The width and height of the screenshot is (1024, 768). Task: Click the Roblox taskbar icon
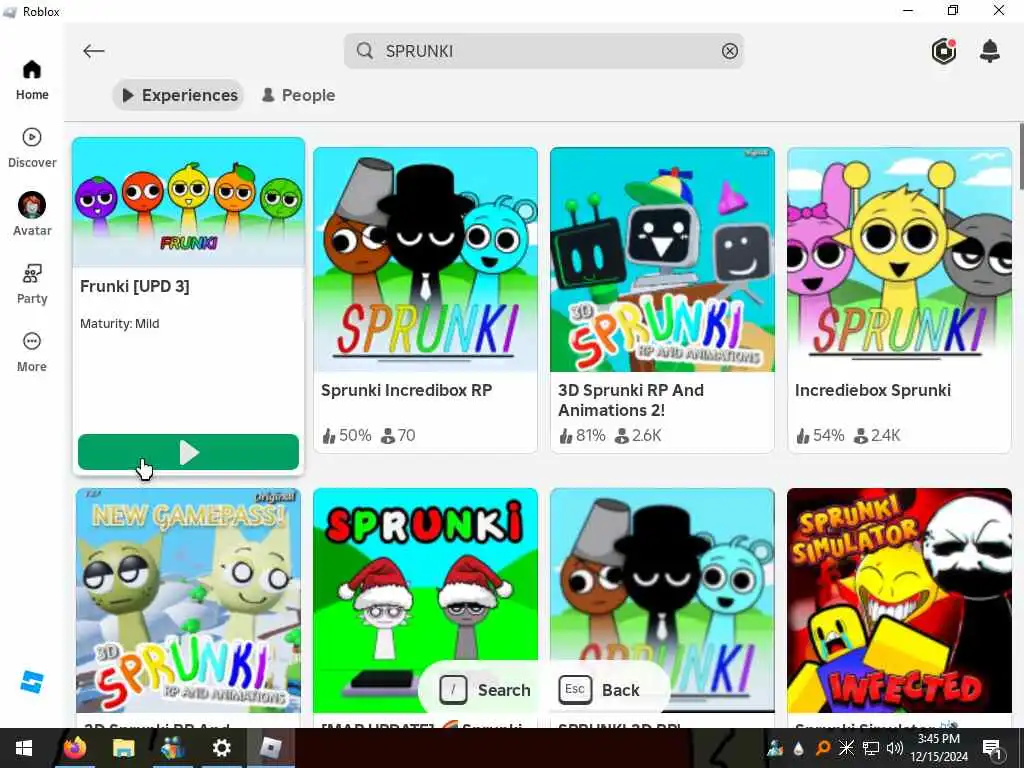tap(270, 748)
